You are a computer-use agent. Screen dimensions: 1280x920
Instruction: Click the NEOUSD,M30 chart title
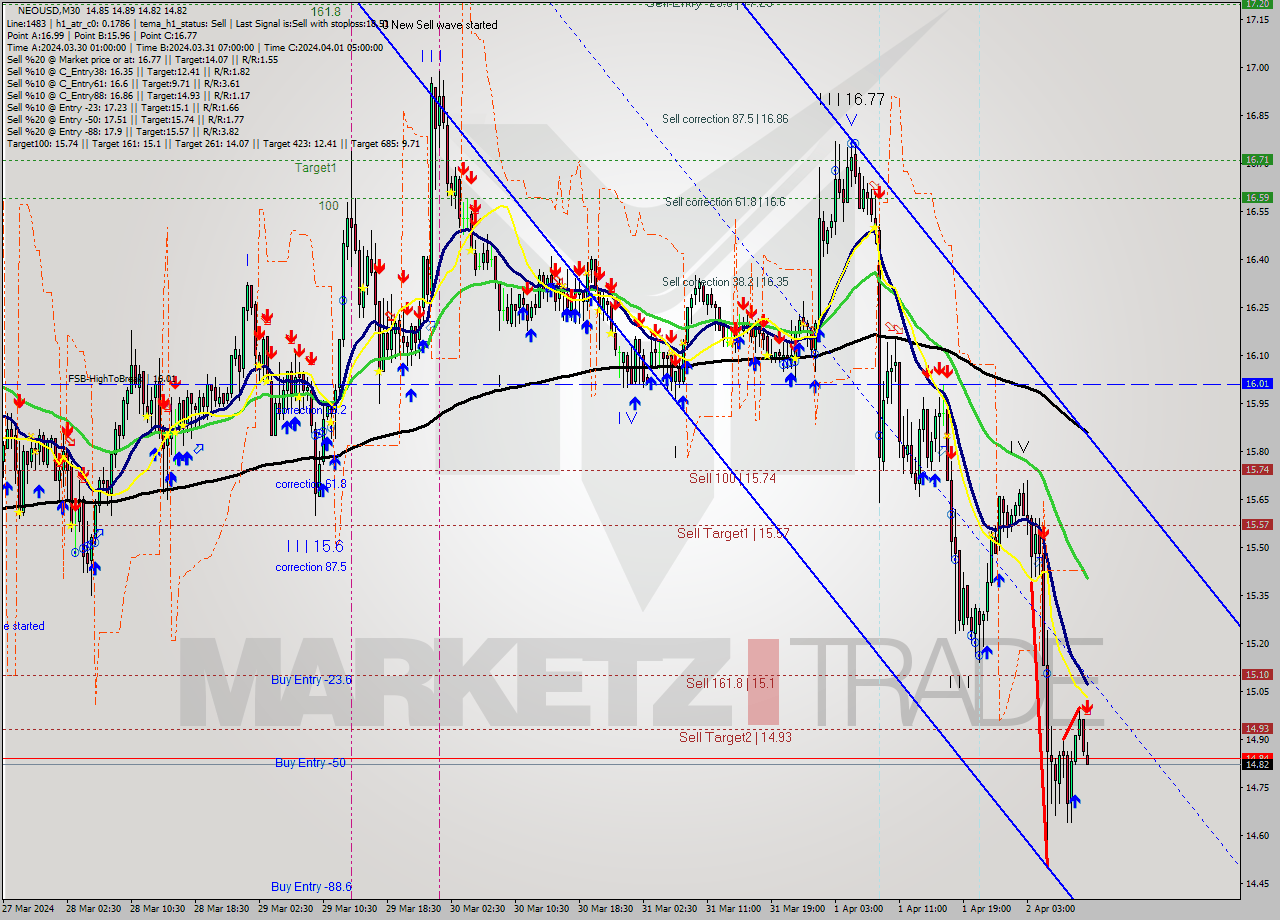point(46,9)
